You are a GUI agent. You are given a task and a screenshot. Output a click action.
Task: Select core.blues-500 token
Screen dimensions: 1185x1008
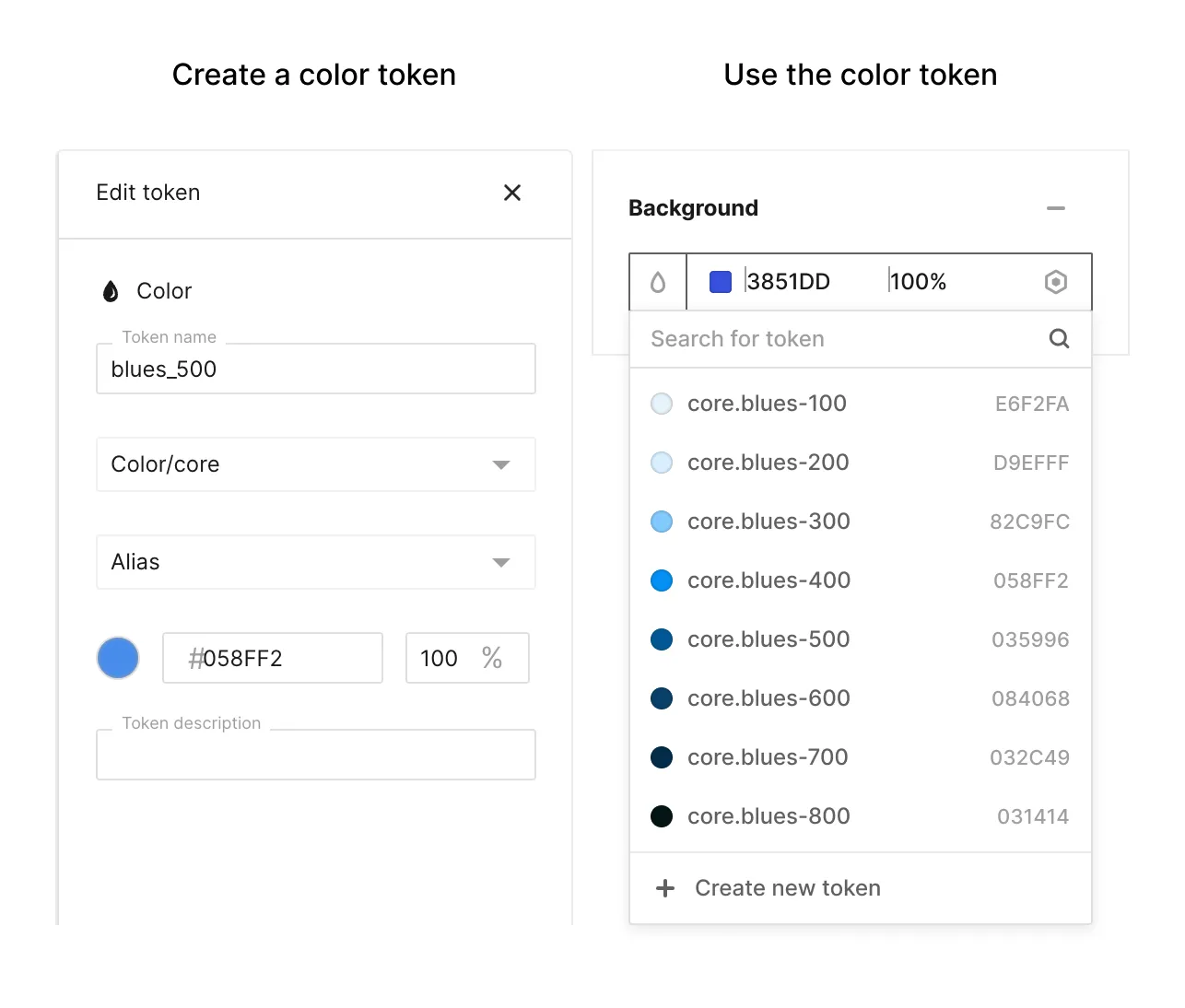(x=861, y=639)
